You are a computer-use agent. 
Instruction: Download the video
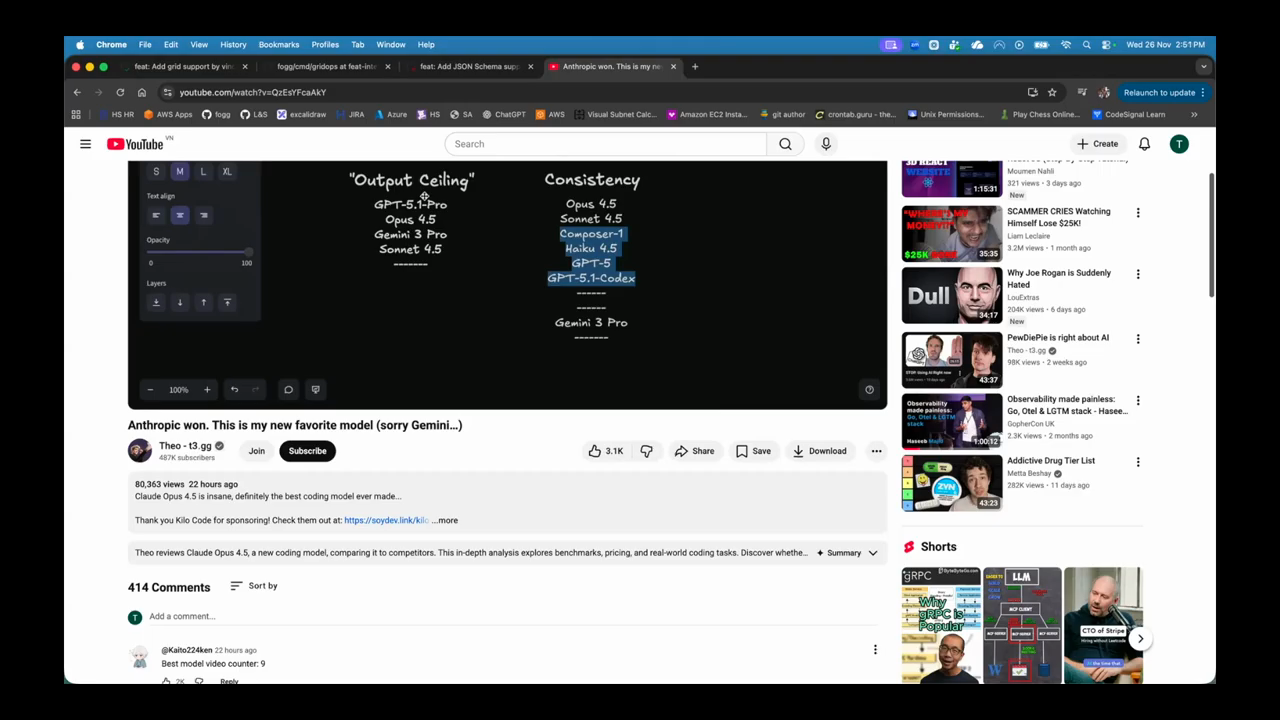(819, 451)
